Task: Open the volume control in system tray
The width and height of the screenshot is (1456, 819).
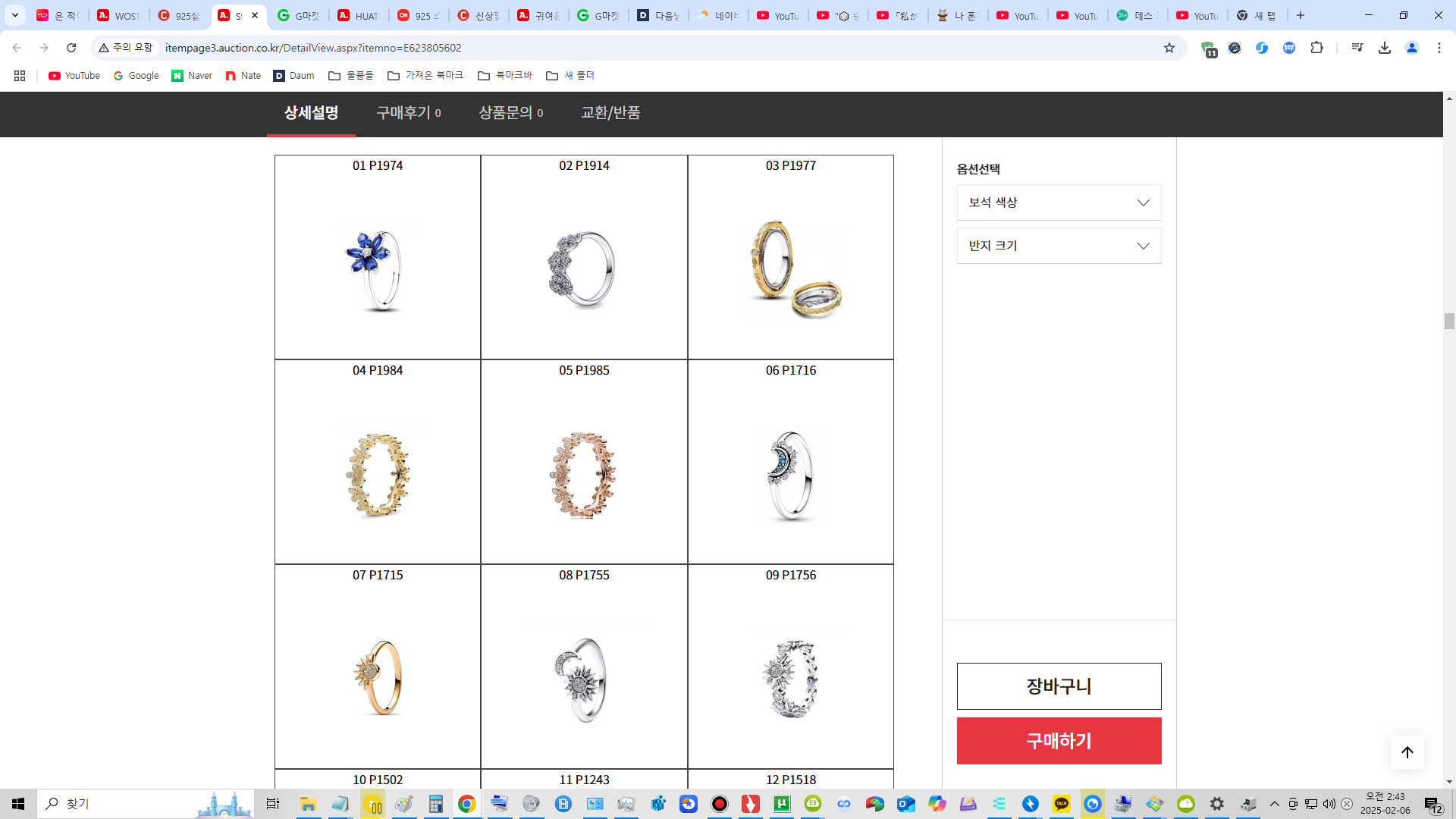Action: tap(1329, 804)
